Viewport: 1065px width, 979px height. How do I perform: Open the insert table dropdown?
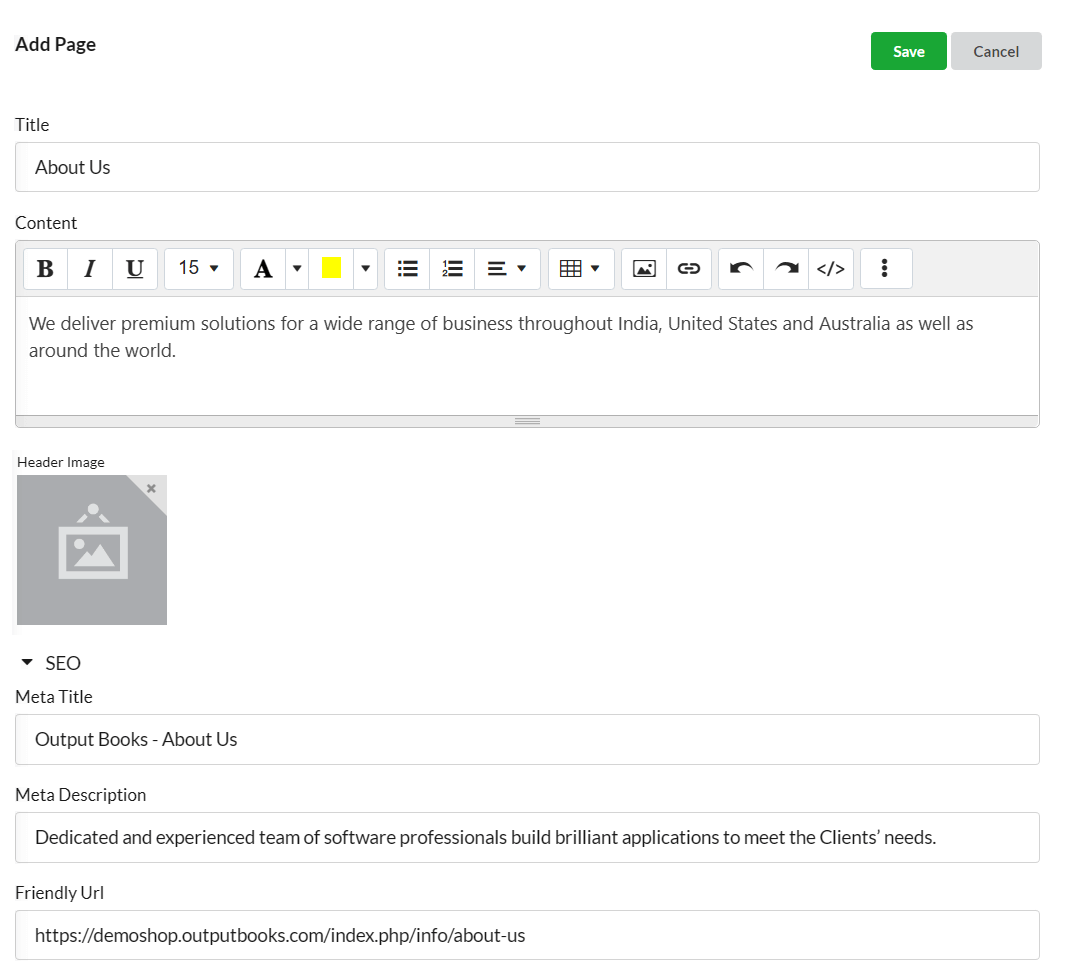tap(581, 269)
